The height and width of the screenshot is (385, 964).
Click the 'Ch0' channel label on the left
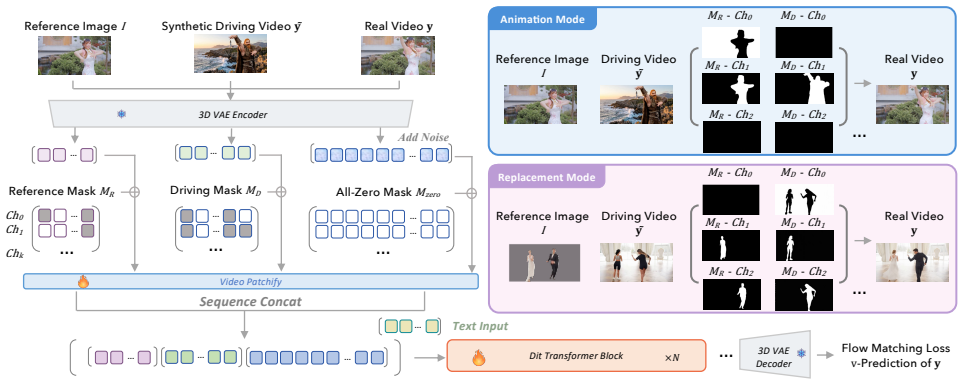coord(14,216)
